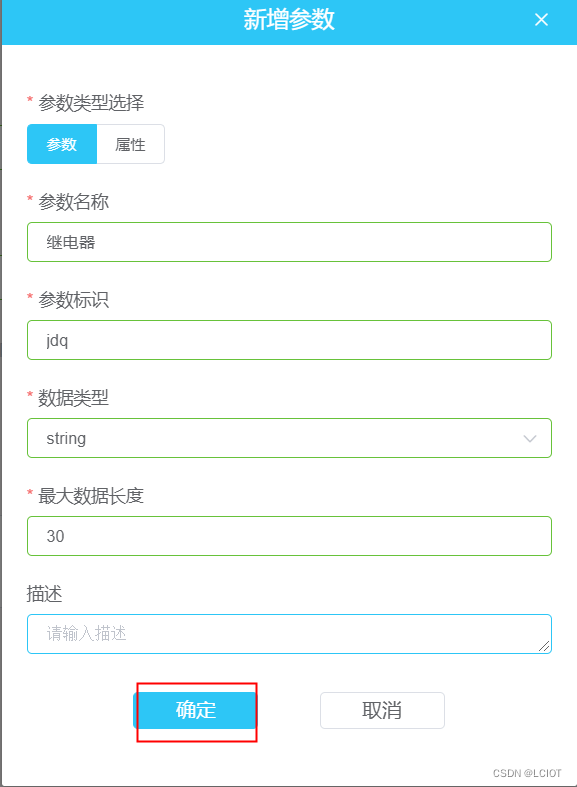Click the 请输入描述 description textarea
The height and width of the screenshot is (787, 577).
tap(290, 633)
